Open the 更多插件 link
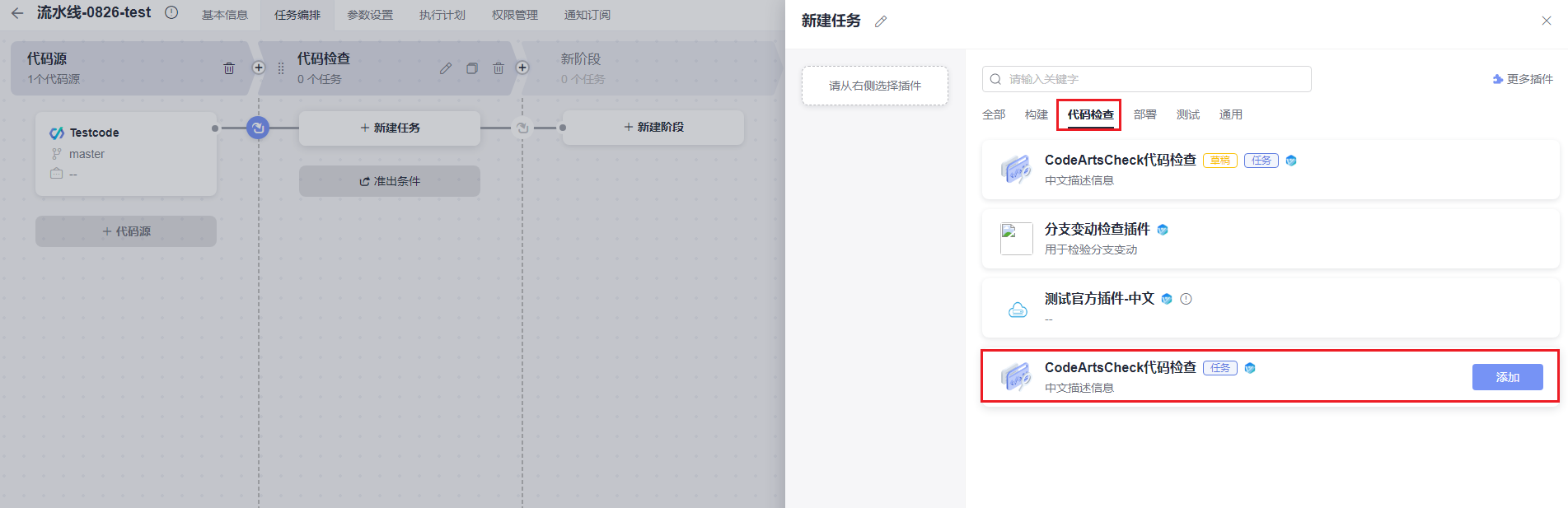 (1523, 79)
